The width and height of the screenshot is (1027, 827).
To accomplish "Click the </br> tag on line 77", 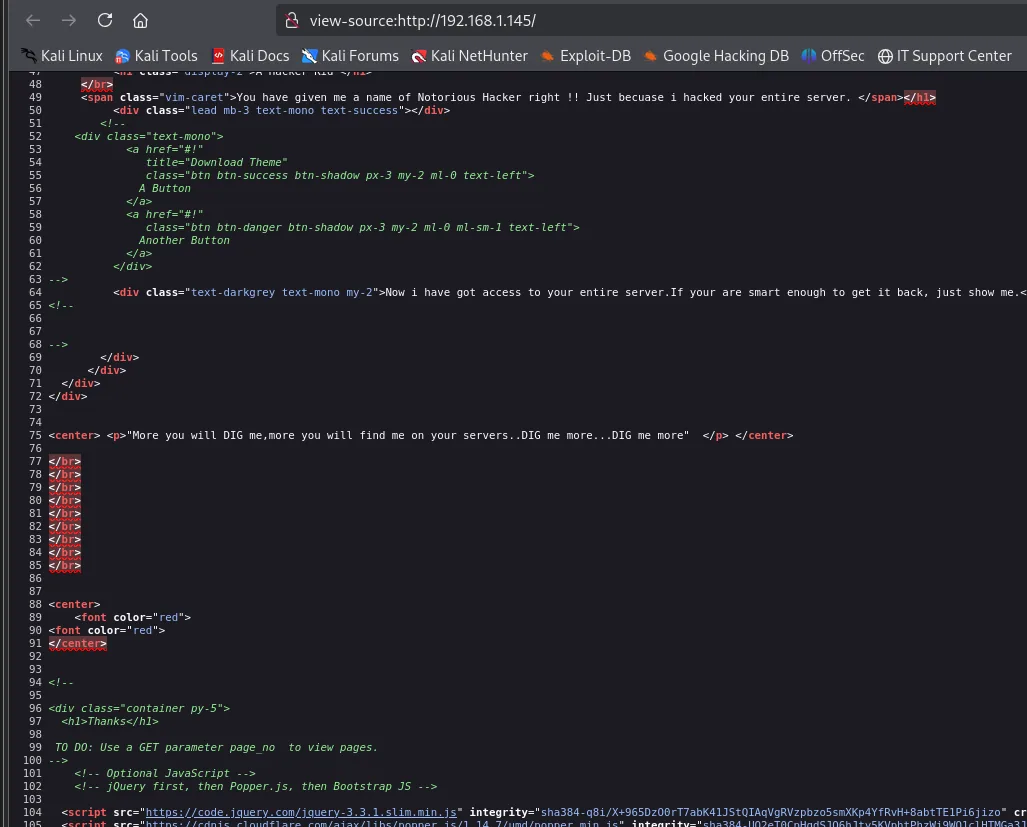I will (x=64, y=462).
